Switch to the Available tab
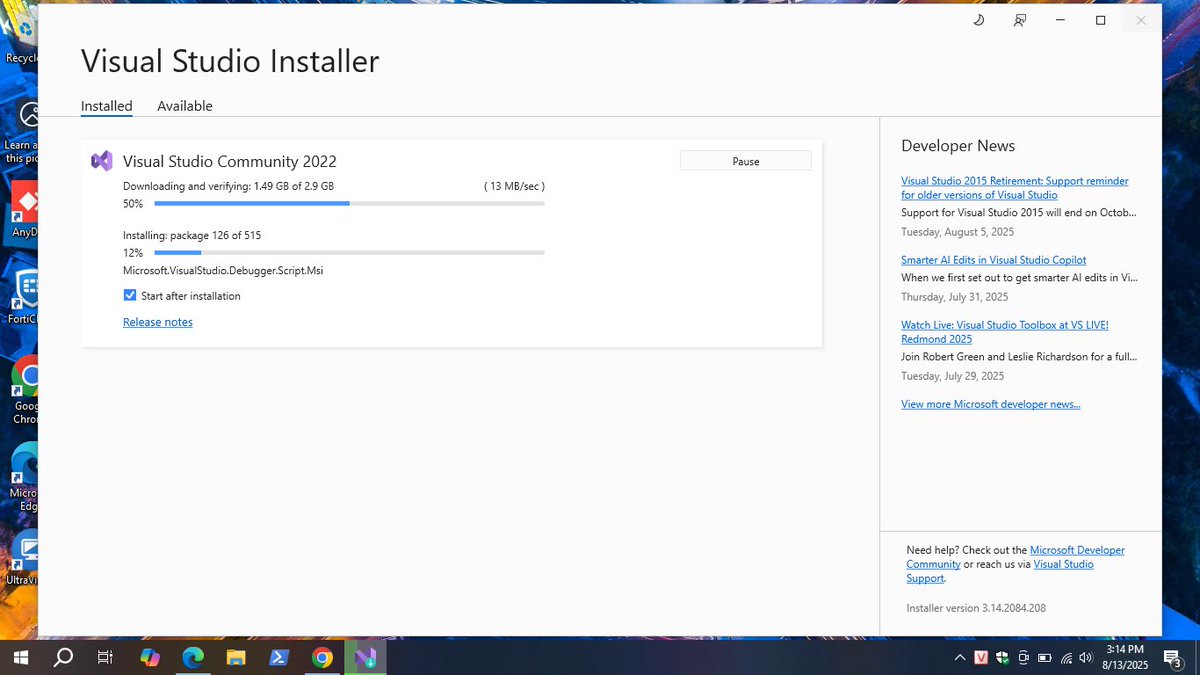1200x675 pixels. pos(185,106)
